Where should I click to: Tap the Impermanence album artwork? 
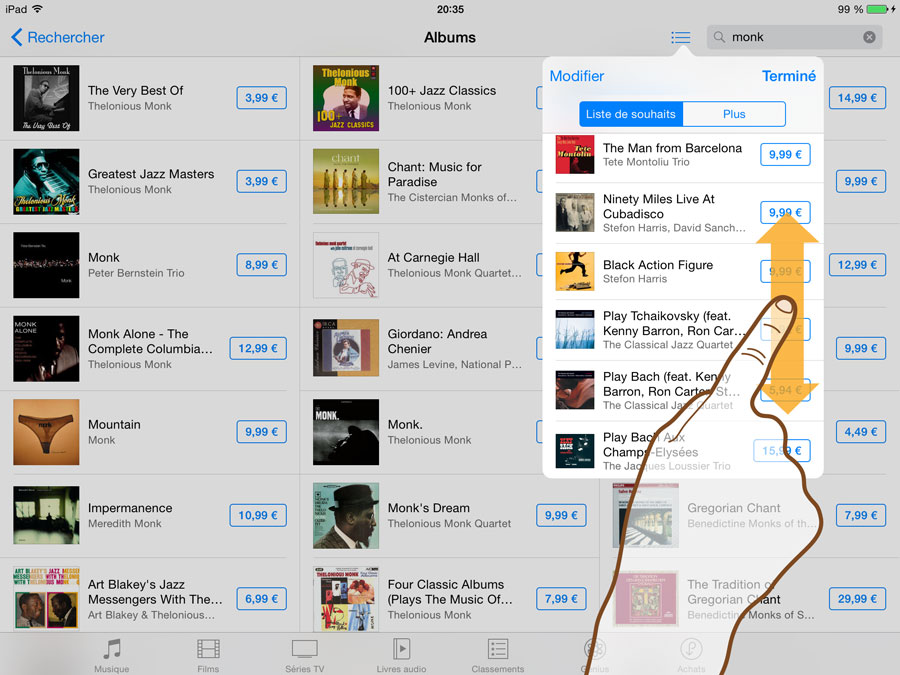[46, 515]
